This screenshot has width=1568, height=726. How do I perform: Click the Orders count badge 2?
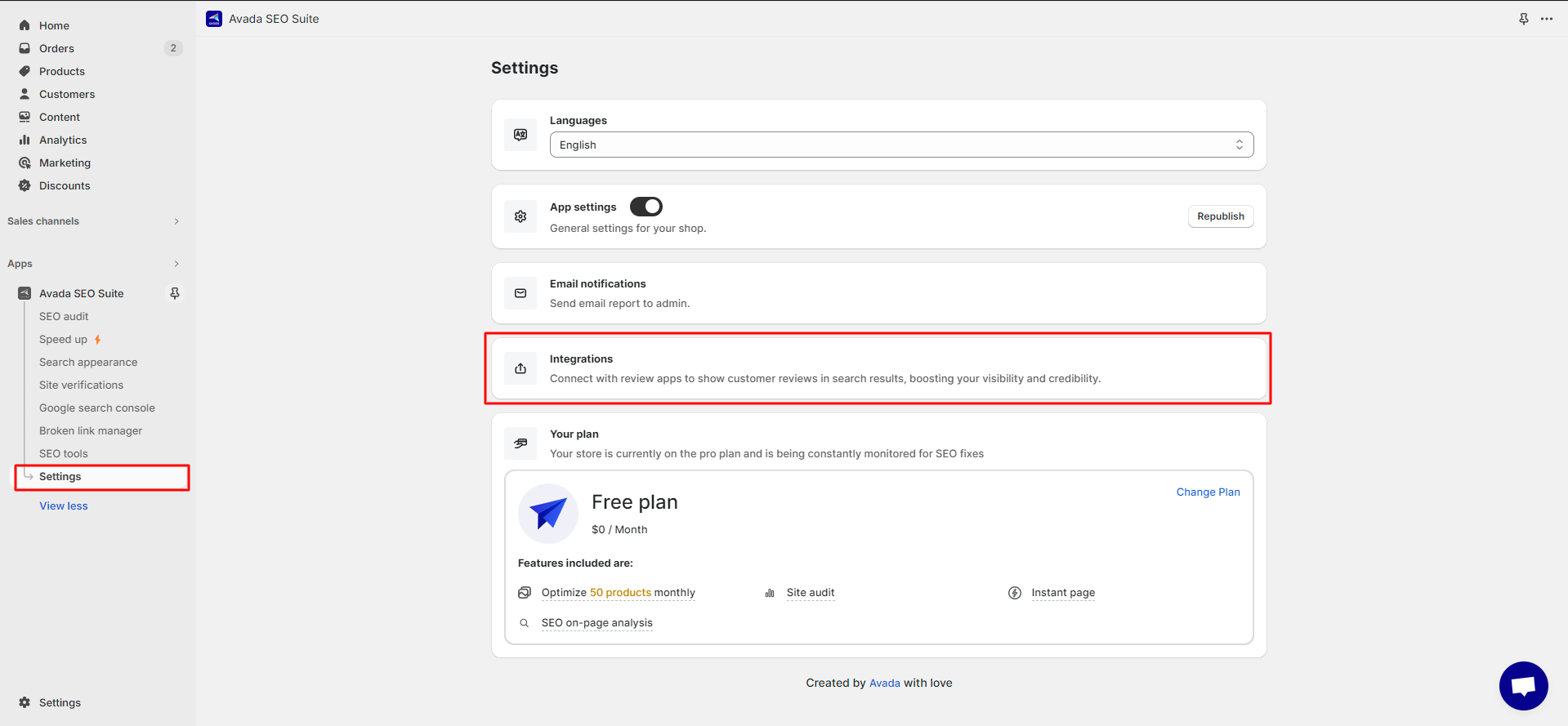[173, 48]
